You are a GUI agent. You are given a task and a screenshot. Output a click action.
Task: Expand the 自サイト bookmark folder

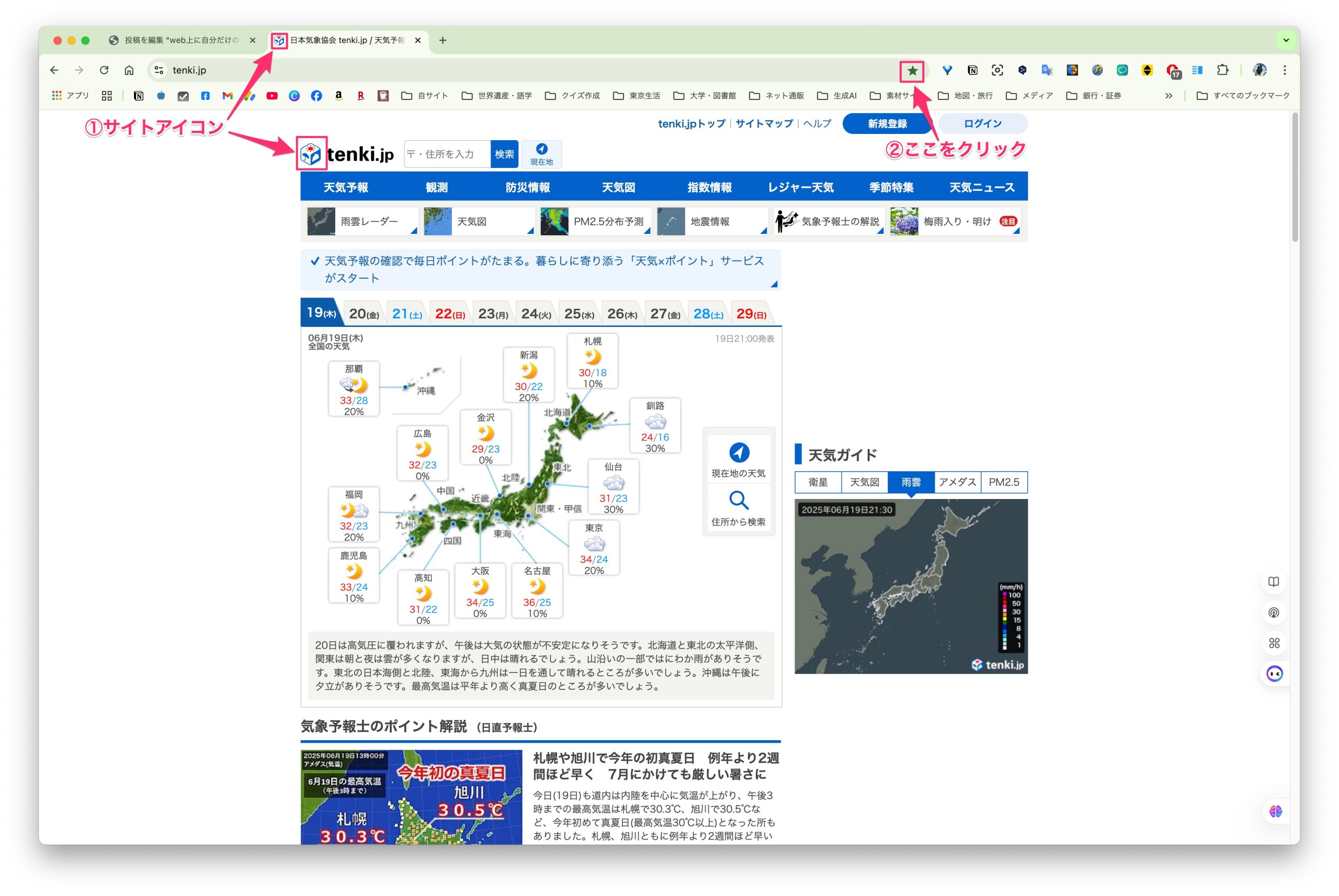[424, 96]
